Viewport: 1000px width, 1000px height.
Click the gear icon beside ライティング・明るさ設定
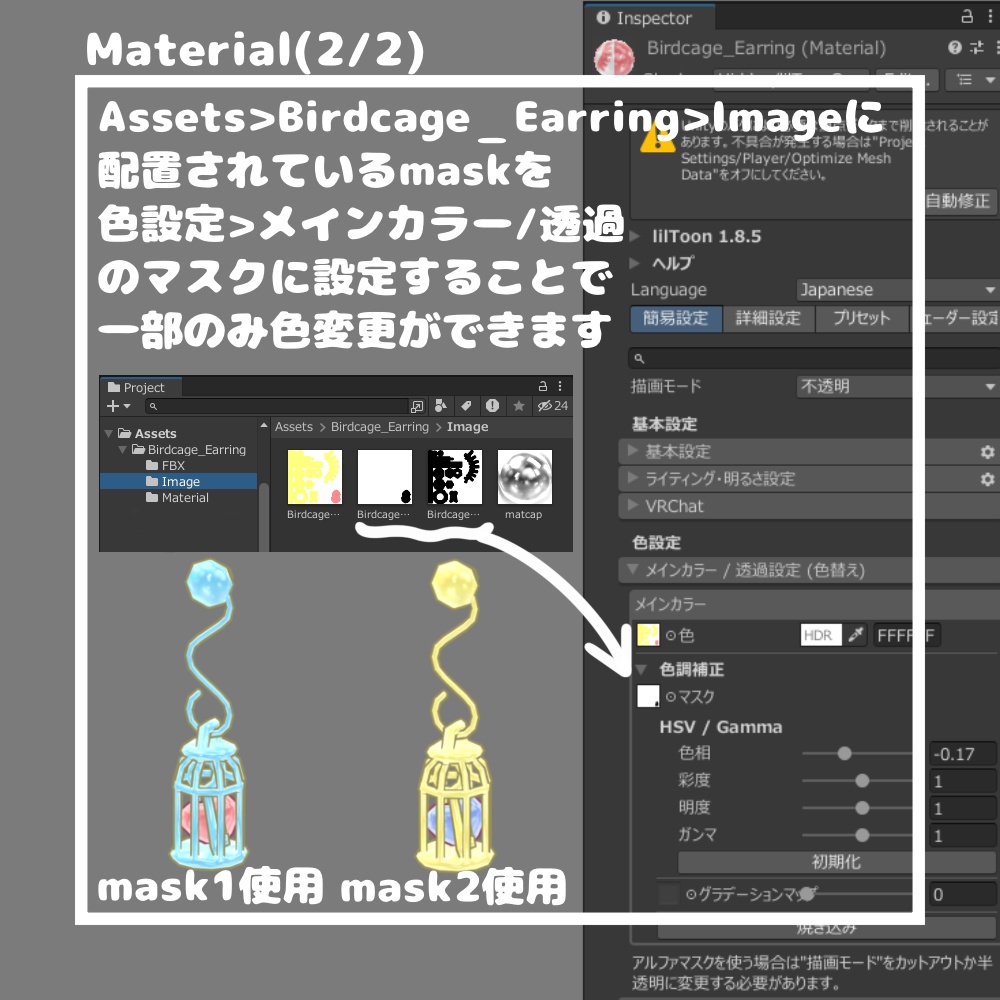click(x=988, y=479)
